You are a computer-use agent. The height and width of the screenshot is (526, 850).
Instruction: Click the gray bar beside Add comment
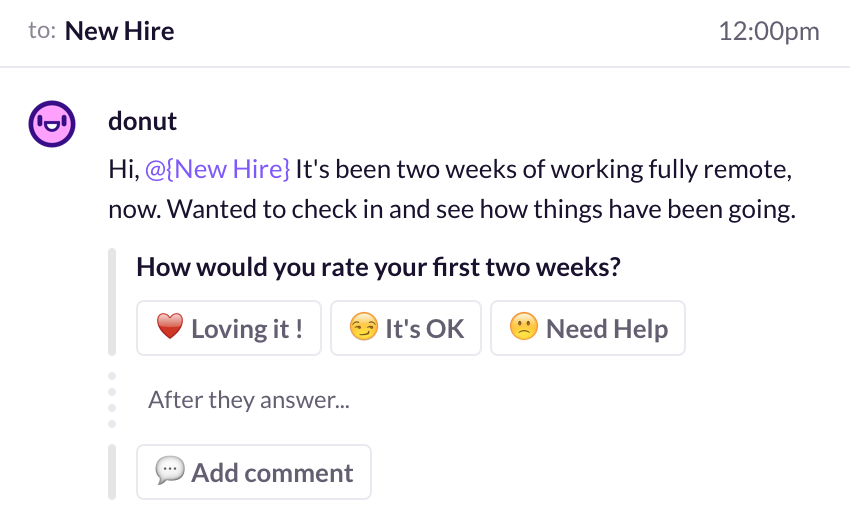click(x=112, y=472)
